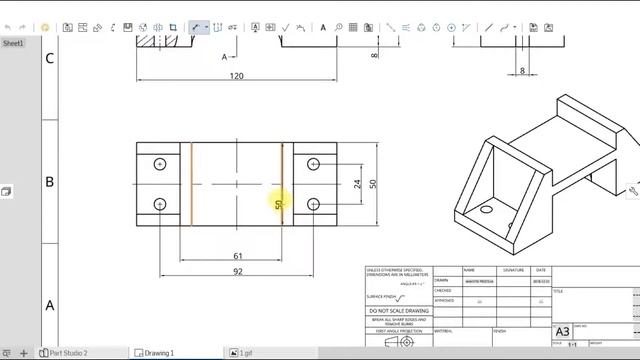Select the BOM table tool
The image size is (640, 360).
point(368,27)
